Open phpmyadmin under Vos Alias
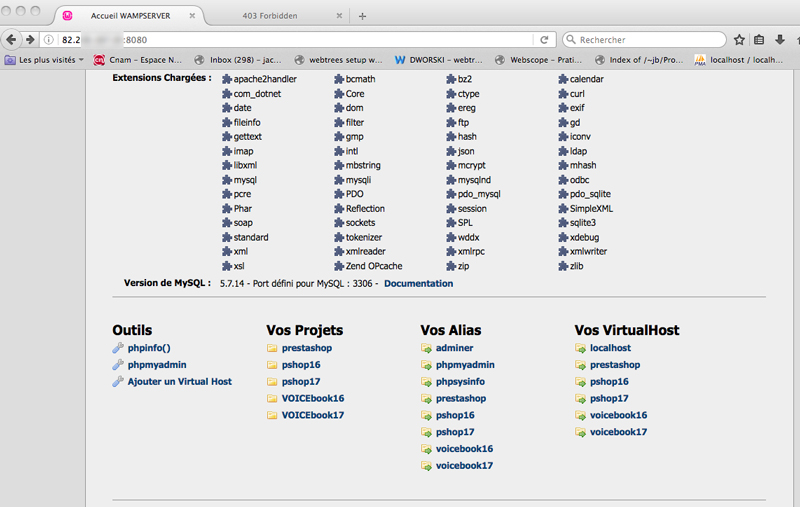The height and width of the screenshot is (507, 800). coord(465,365)
